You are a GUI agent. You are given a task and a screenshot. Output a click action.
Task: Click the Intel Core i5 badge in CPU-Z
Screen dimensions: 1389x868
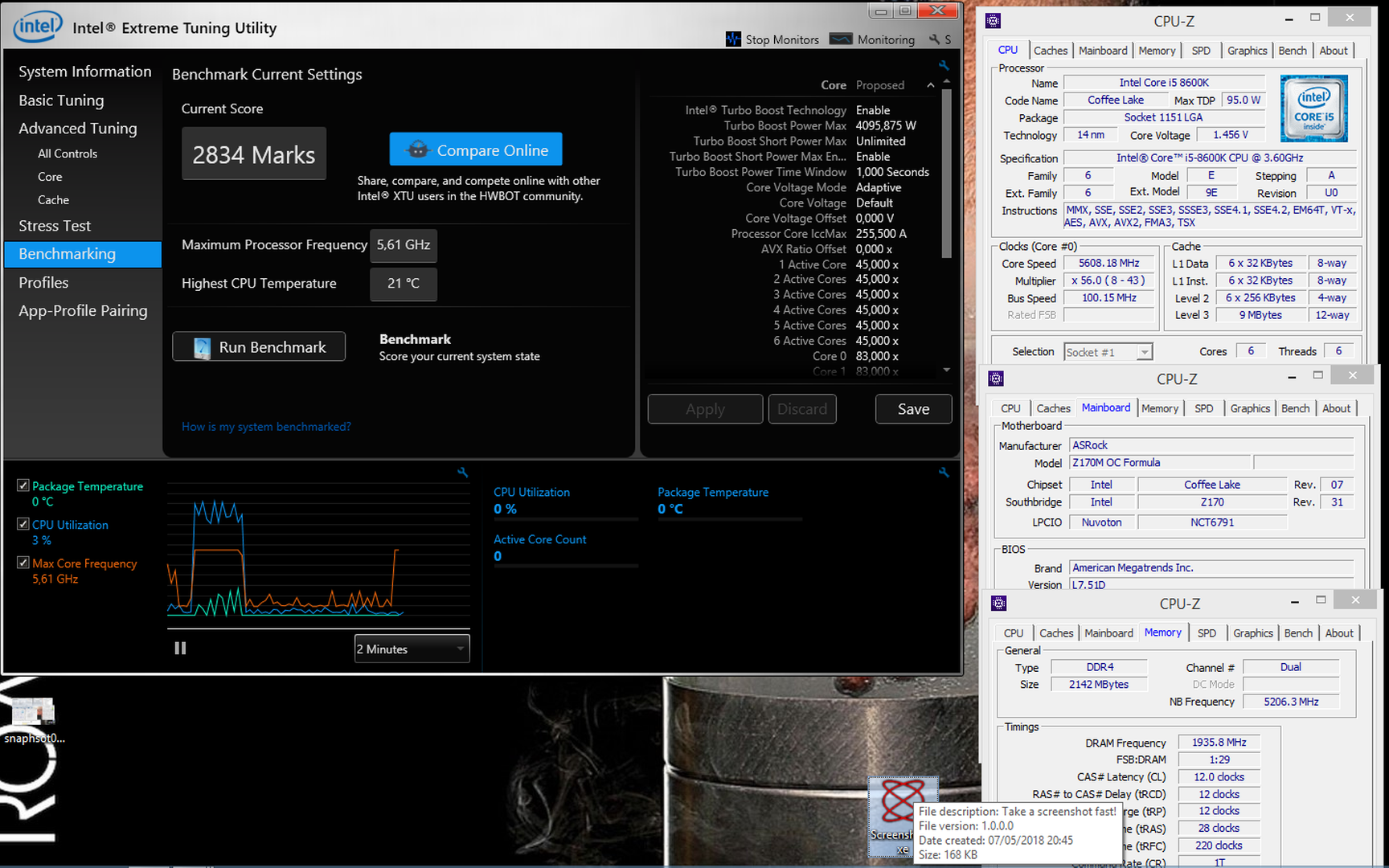(x=1313, y=108)
